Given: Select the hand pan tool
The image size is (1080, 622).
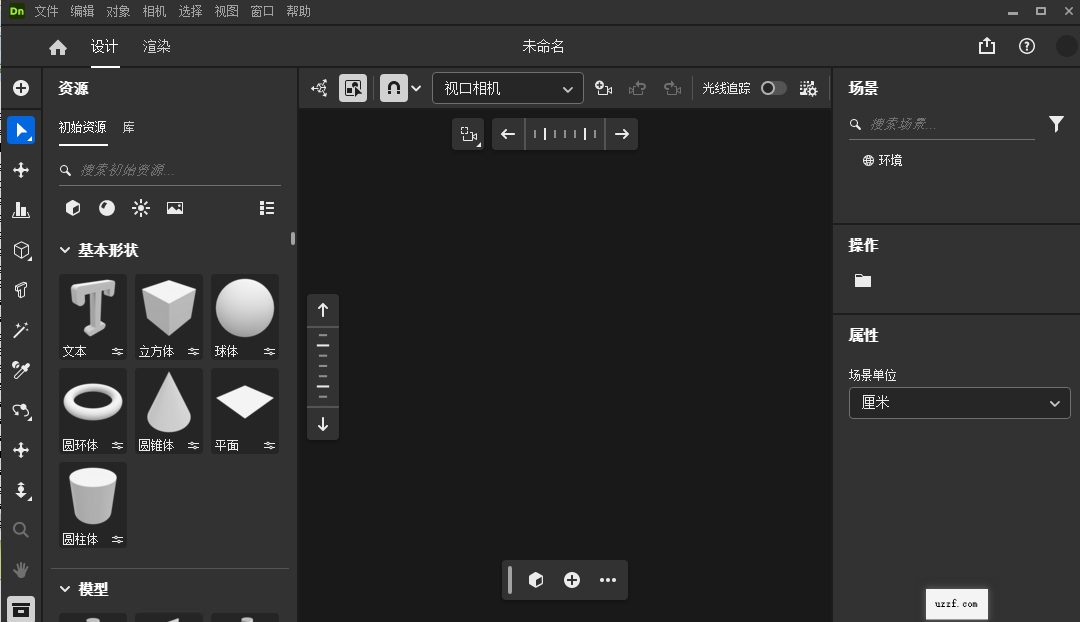Looking at the screenshot, I should pos(21,570).
